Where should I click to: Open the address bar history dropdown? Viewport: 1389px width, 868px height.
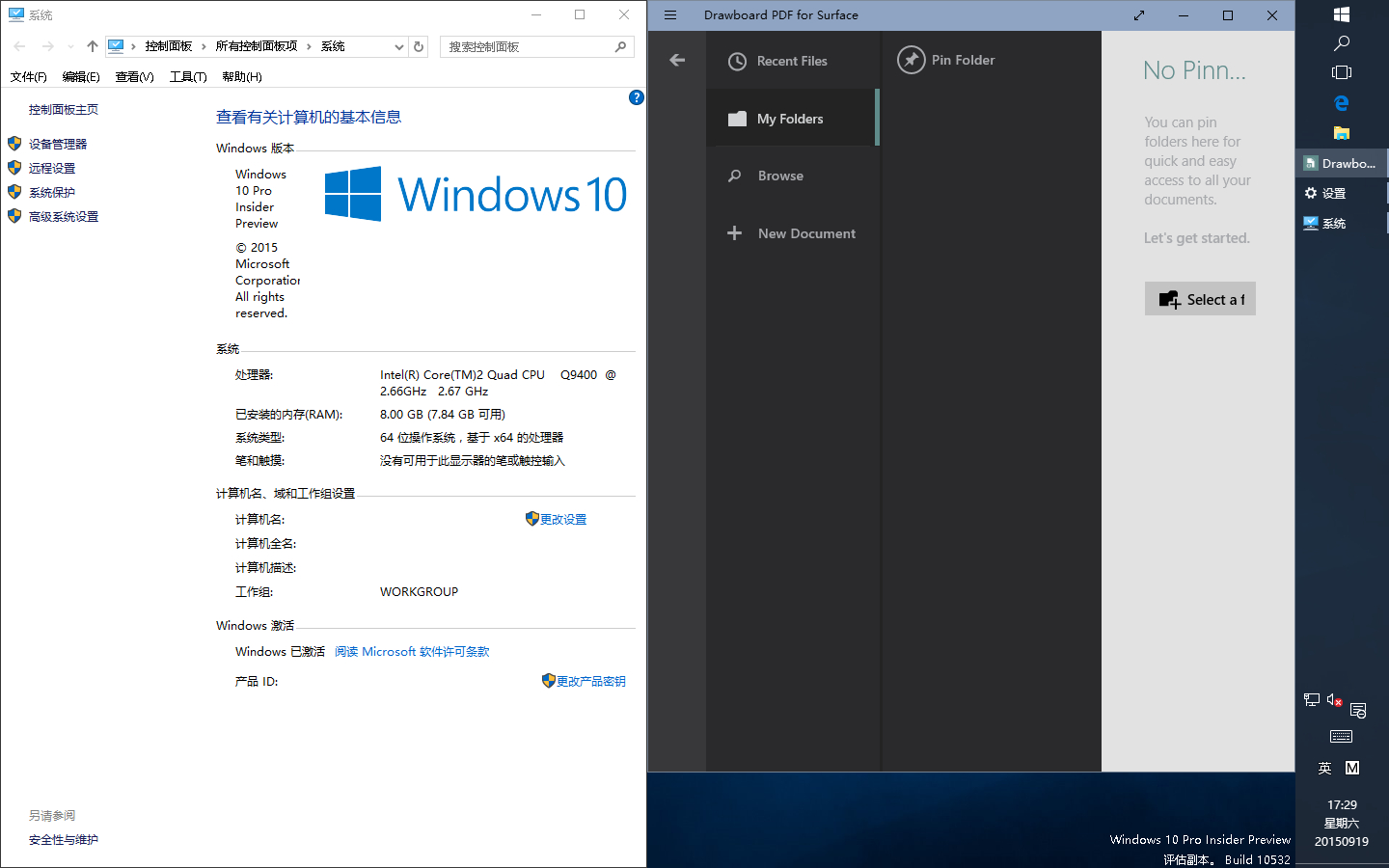point(398,46)
